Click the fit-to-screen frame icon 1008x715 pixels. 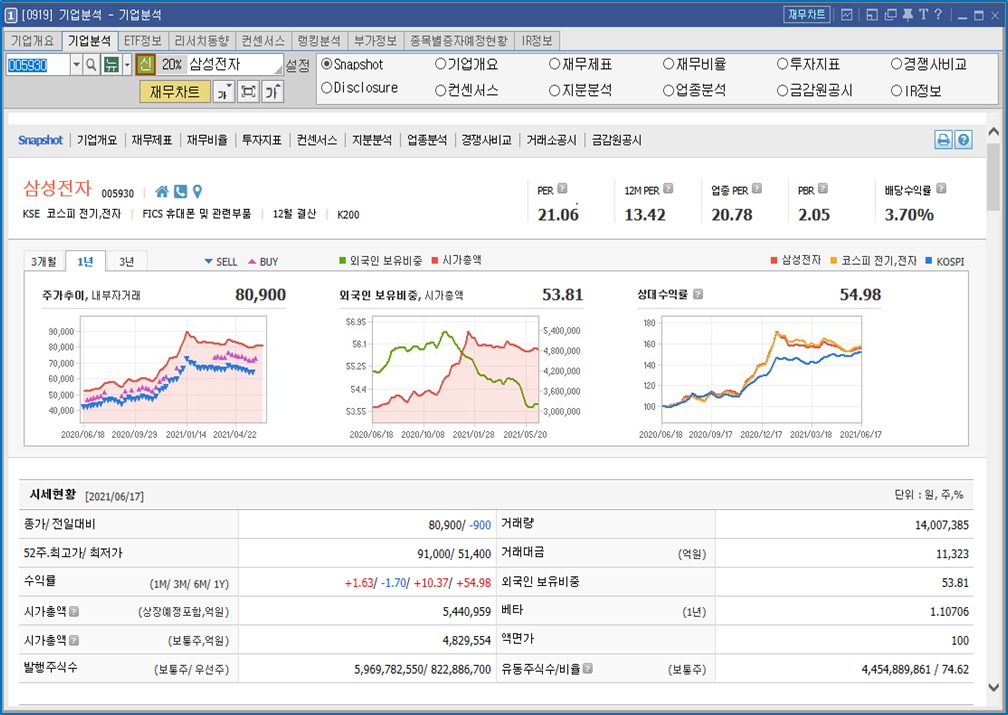pyautogui.click(x=248, y=92)
